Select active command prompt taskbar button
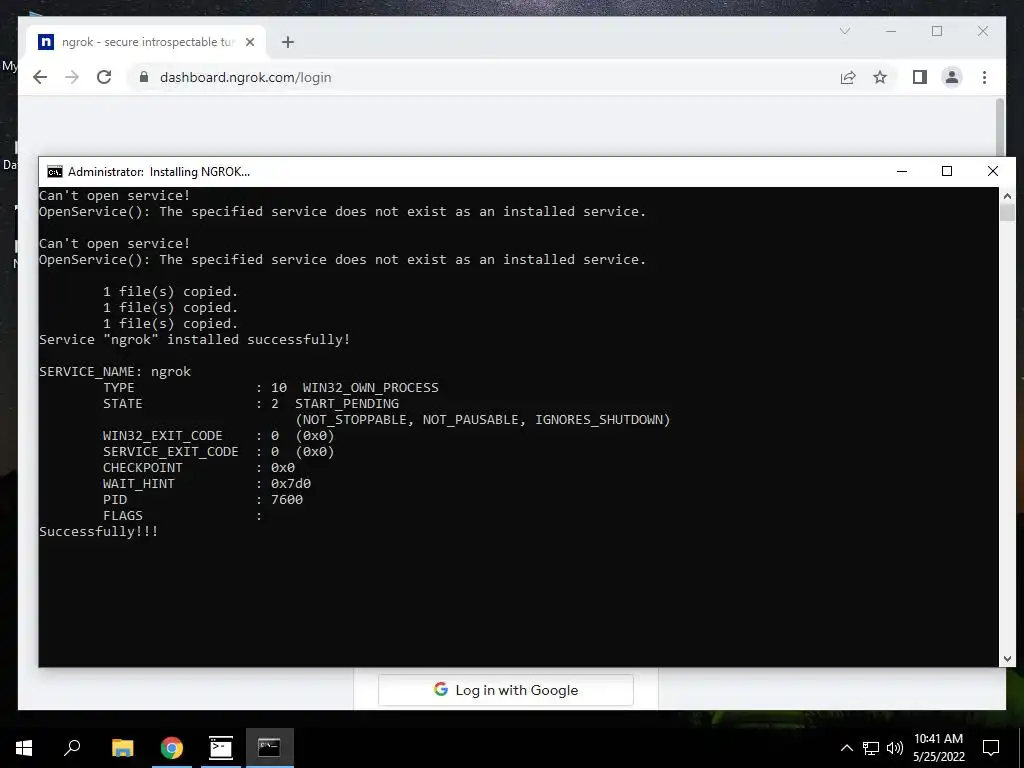The width and height of the screenshot is (1024, 768). pyautogui.click(x=270, y=748)
